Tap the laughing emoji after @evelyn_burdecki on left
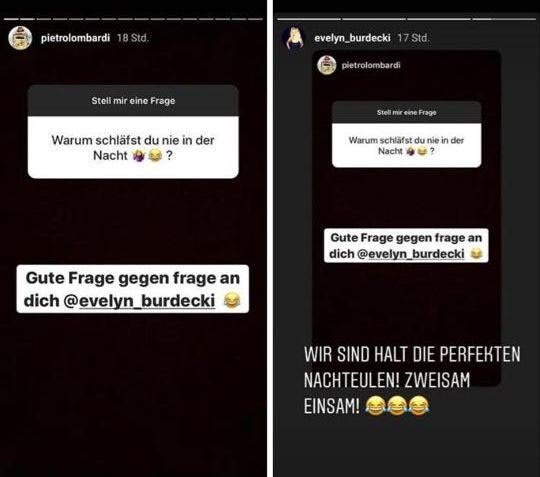Image resolution: width=540 pixels, height=477 pixels. [232, 300]
